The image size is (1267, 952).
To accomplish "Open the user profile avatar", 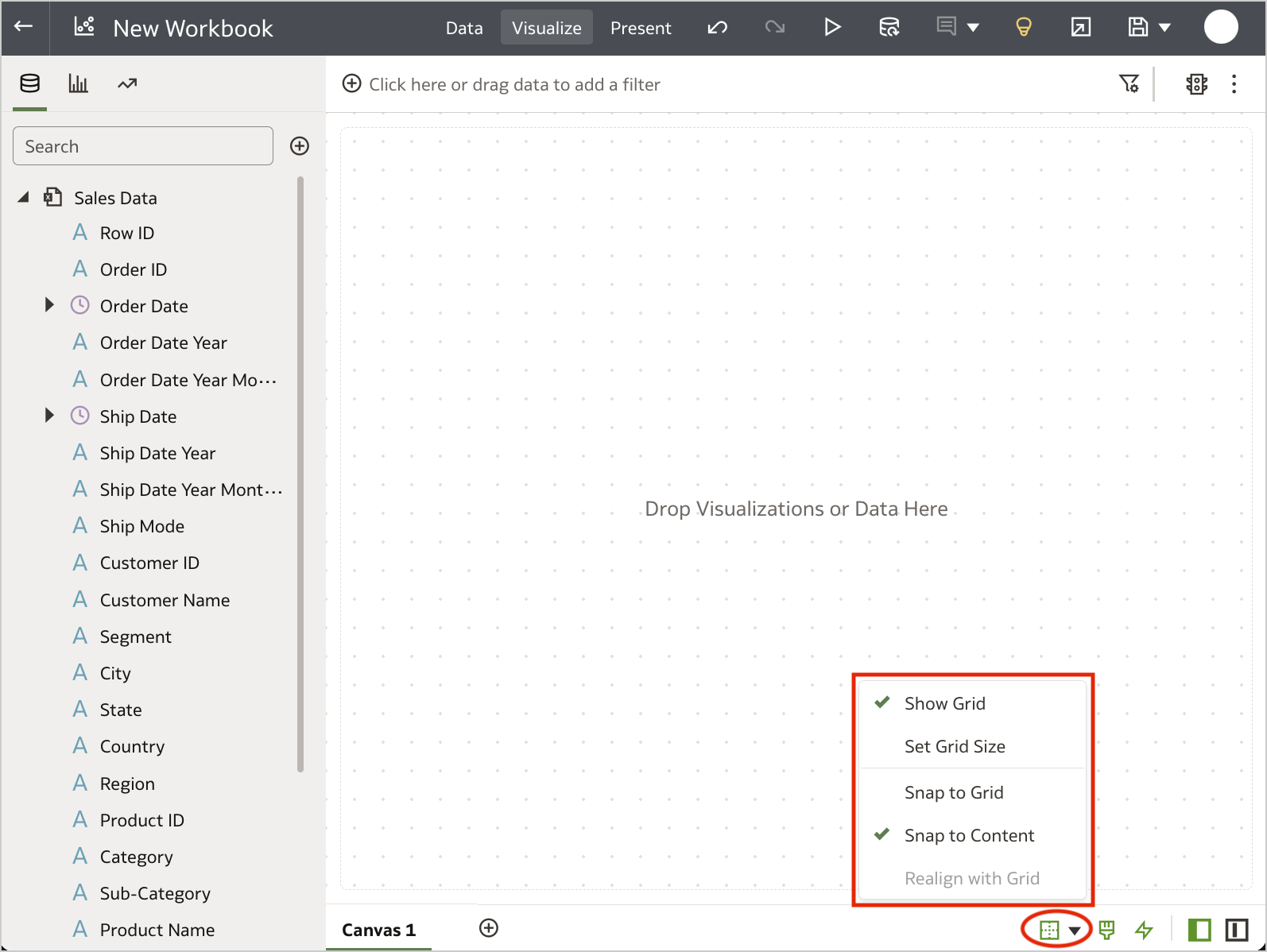I will [x=1221, y=27].
